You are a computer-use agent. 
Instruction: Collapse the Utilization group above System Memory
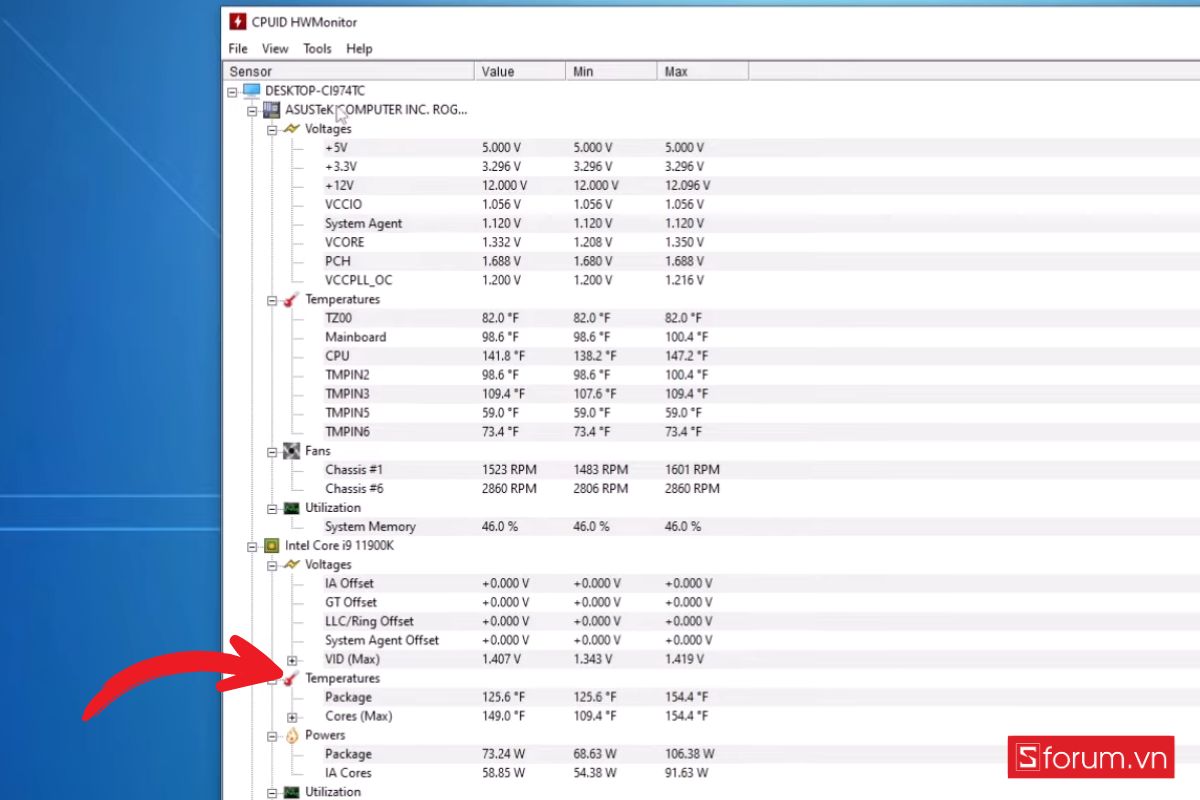272,509
